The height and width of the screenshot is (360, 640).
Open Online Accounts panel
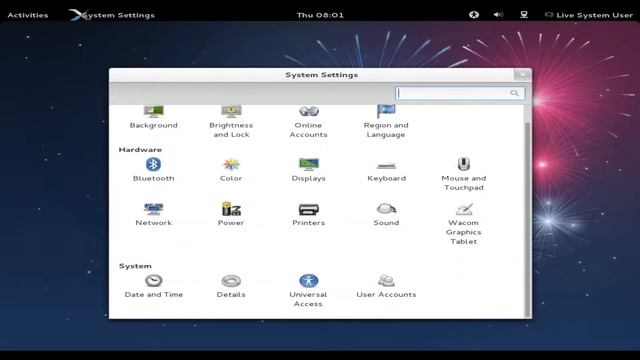click(309, 122)
